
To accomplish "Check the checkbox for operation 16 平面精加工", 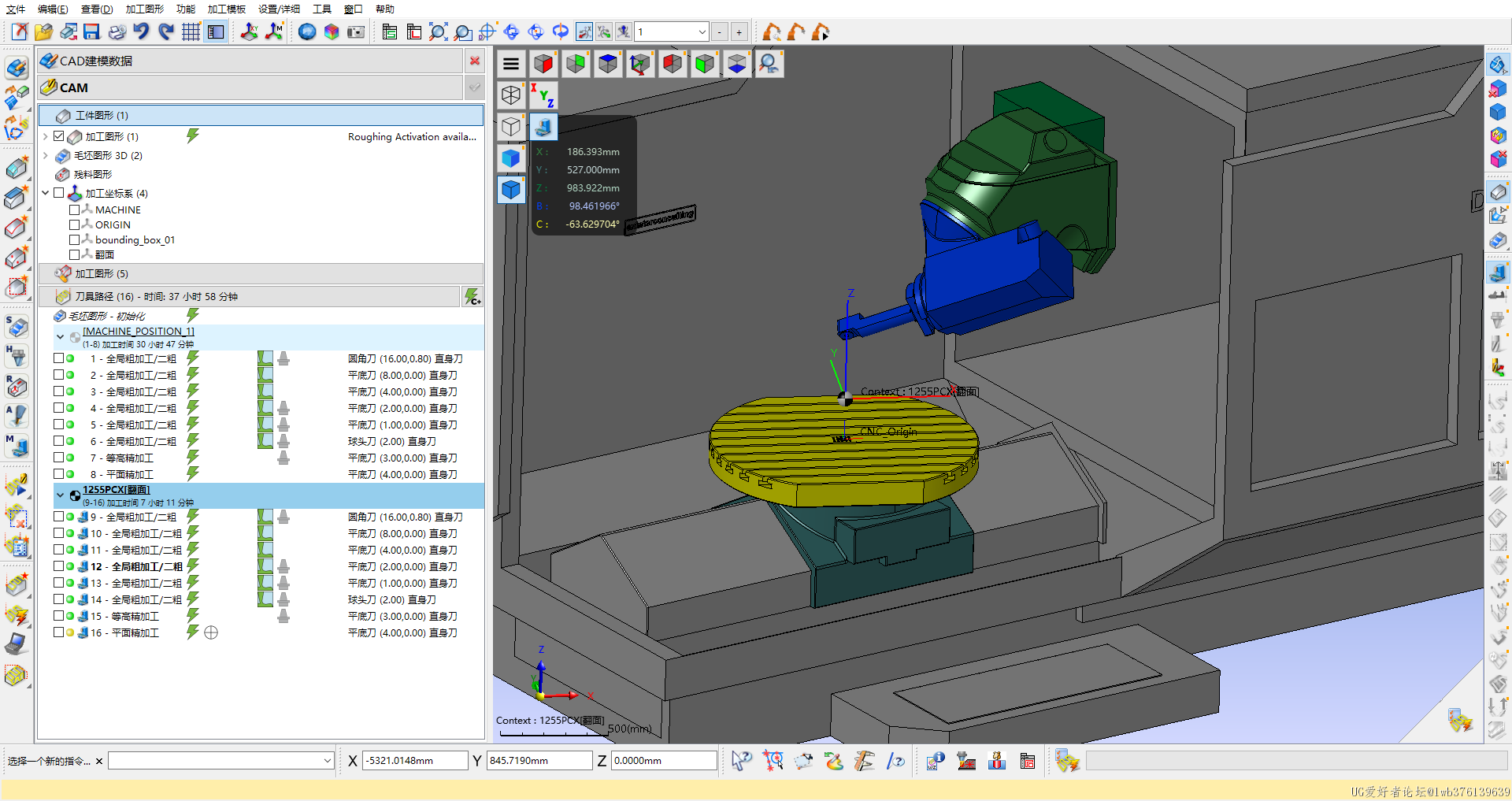I will pos(58,632).
